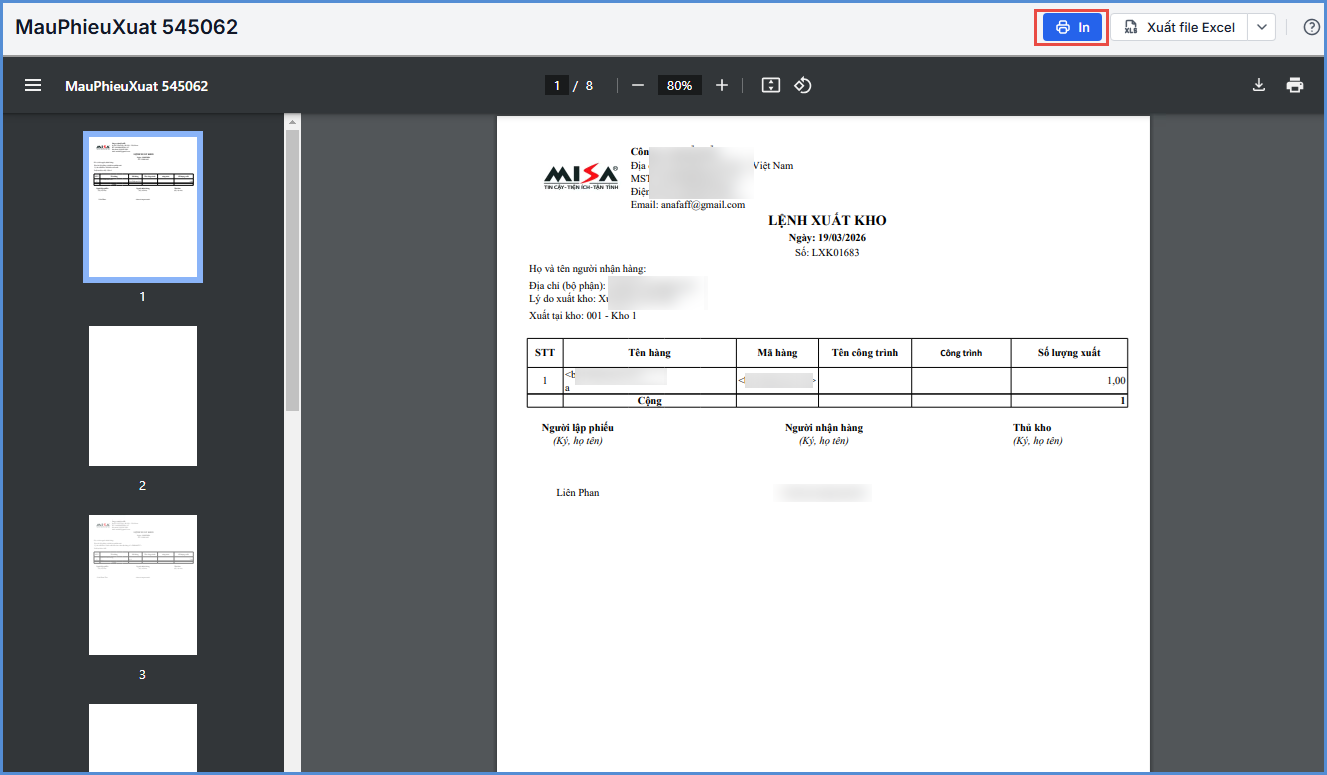Image resolution: width=1327 pixels, height=775 pixels.
Task: Click the MauPhieuXuat 545062 window title
Action: tap(127, 27)
